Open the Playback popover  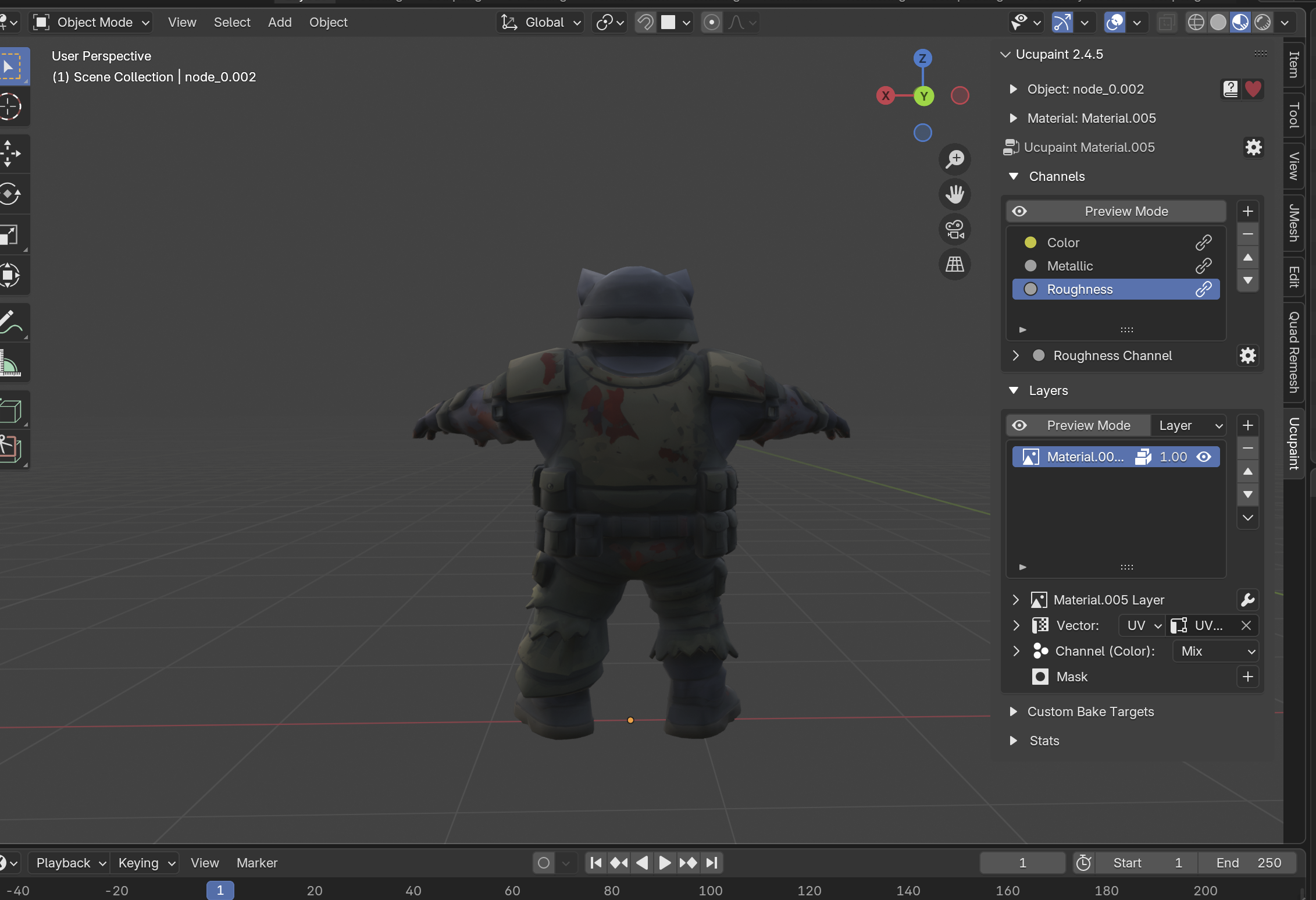tap(70, 863)
